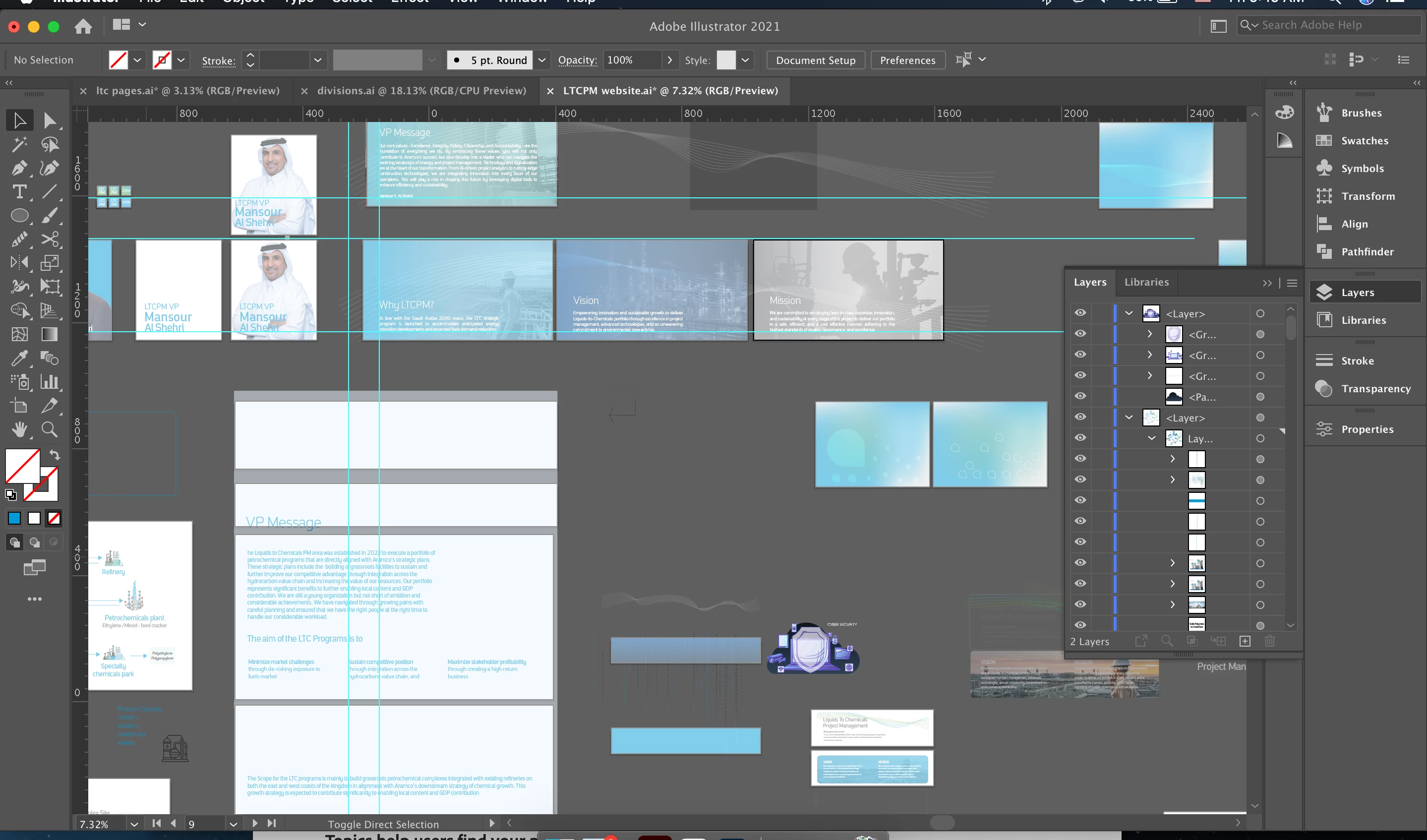Toggle visibility of top <Layer>

[1080, 313]
